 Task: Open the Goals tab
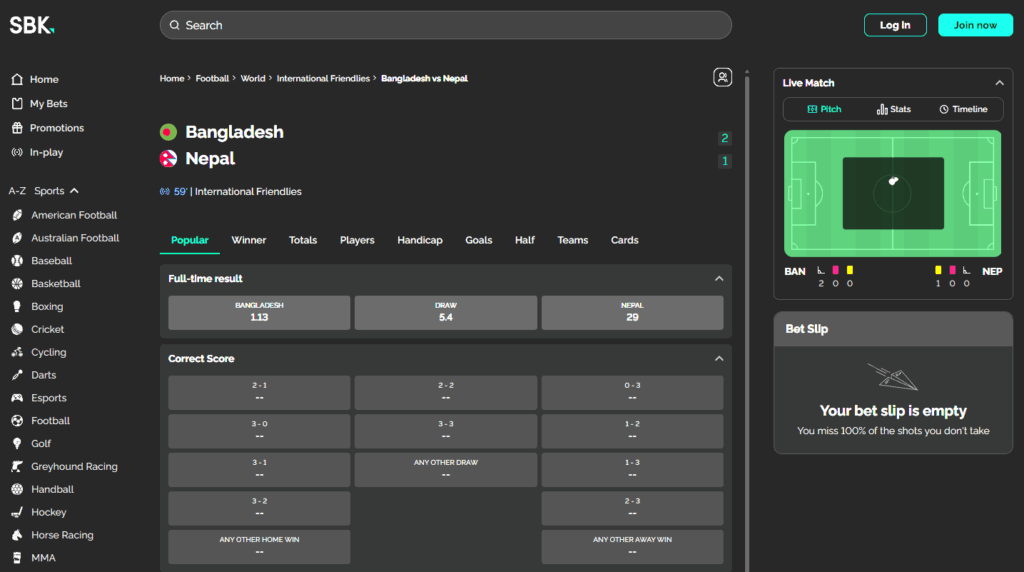pyautogui.click(x=479, y=240)
